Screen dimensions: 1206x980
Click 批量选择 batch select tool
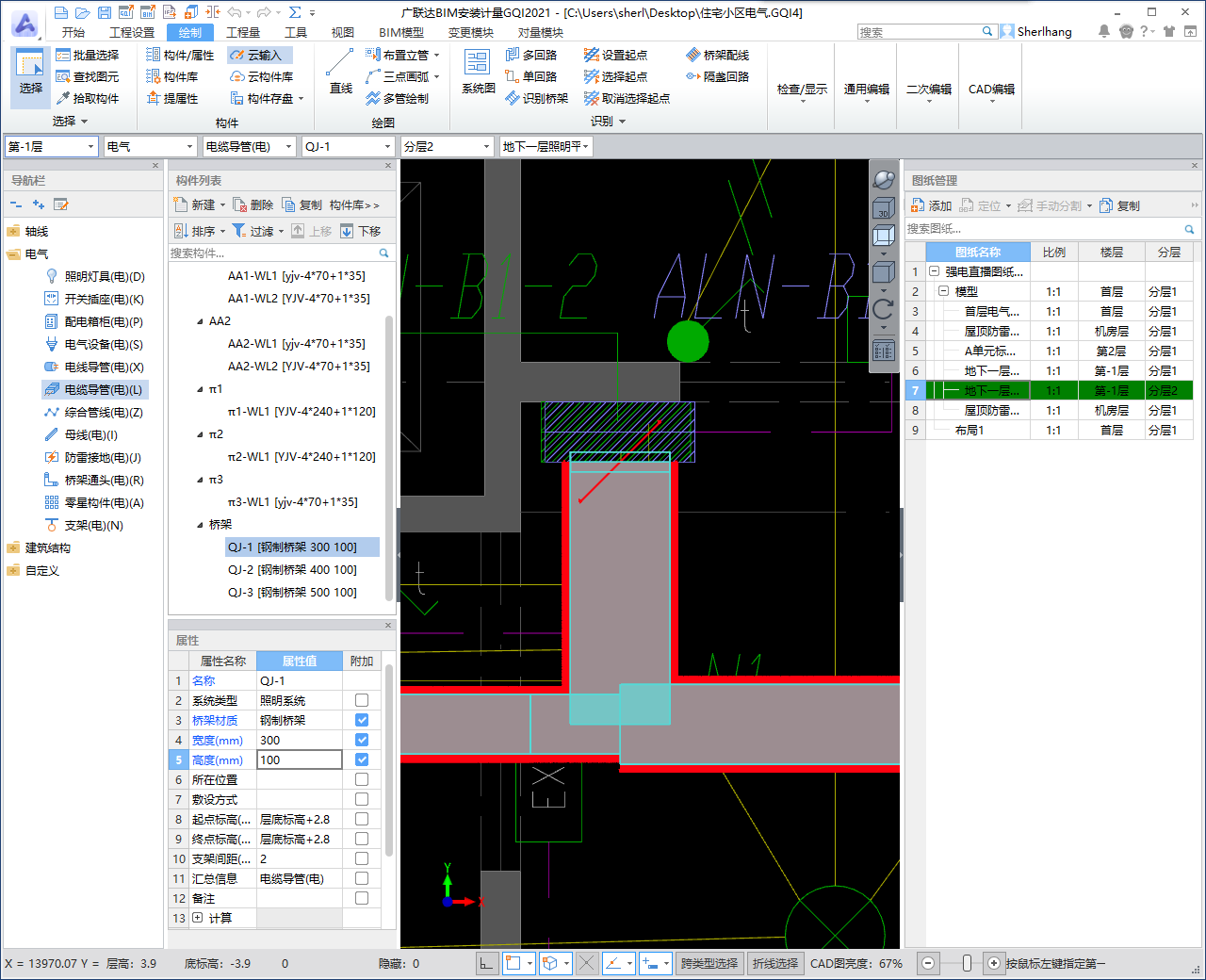point(87,55)
